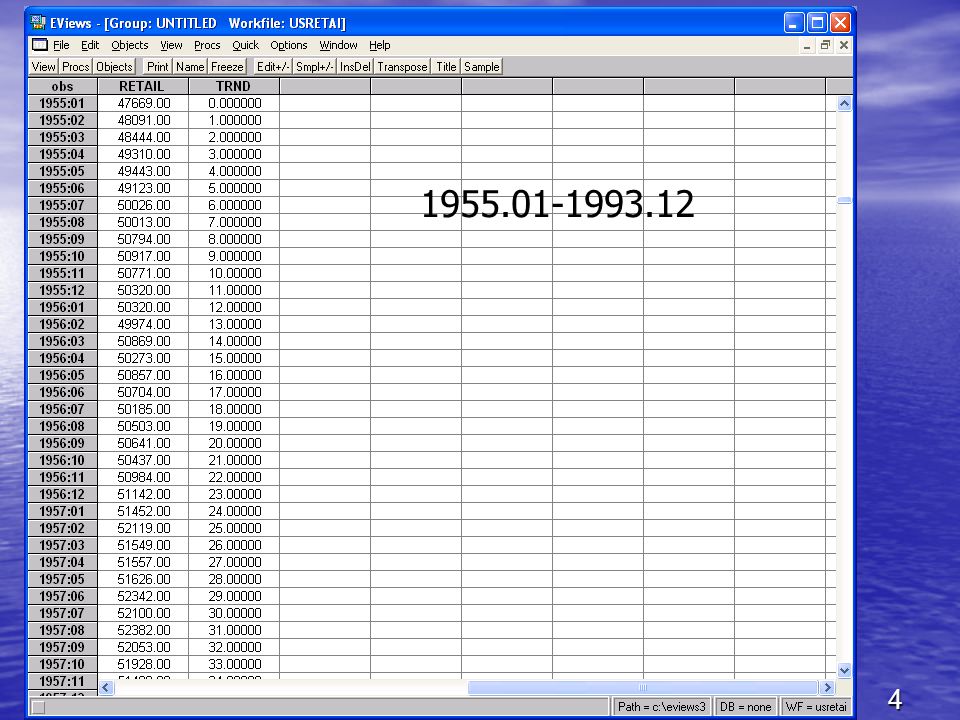Viewport: 960px width, 720px height.
Task: Select row header 1956:06
Action: click(x=62, y=392)
